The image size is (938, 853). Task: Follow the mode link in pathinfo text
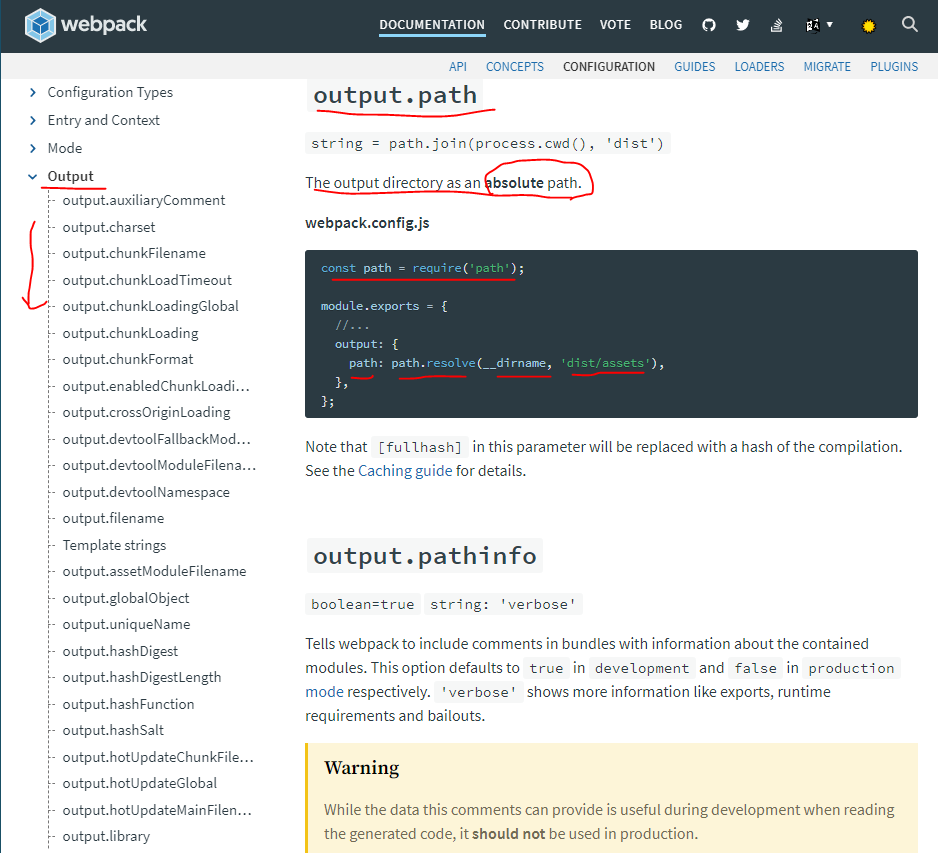coord(324,692)
